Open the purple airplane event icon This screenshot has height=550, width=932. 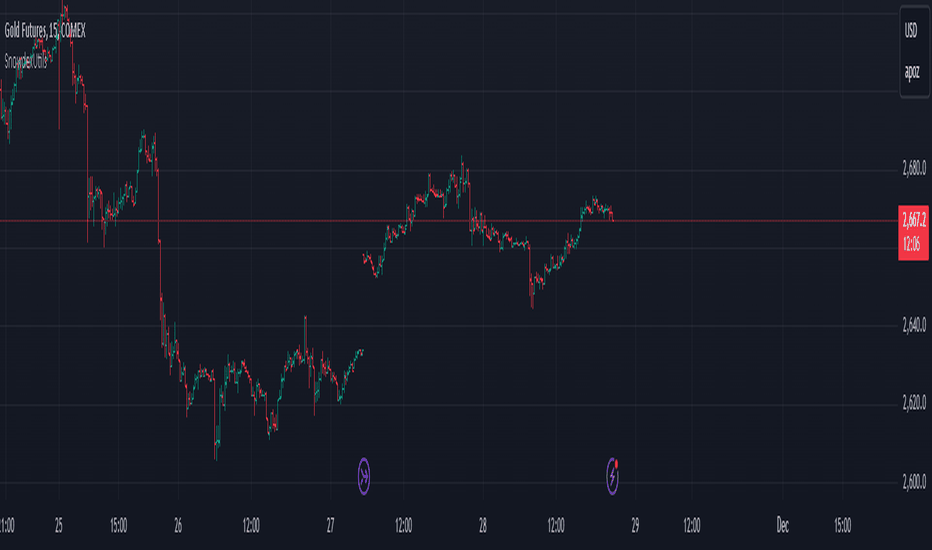coord(364,476)
